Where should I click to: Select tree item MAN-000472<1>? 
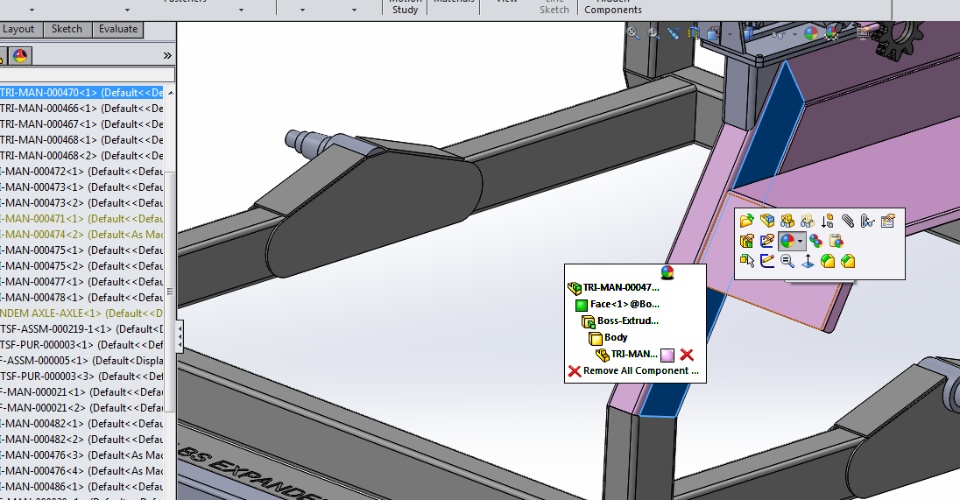tap(81, 172)
